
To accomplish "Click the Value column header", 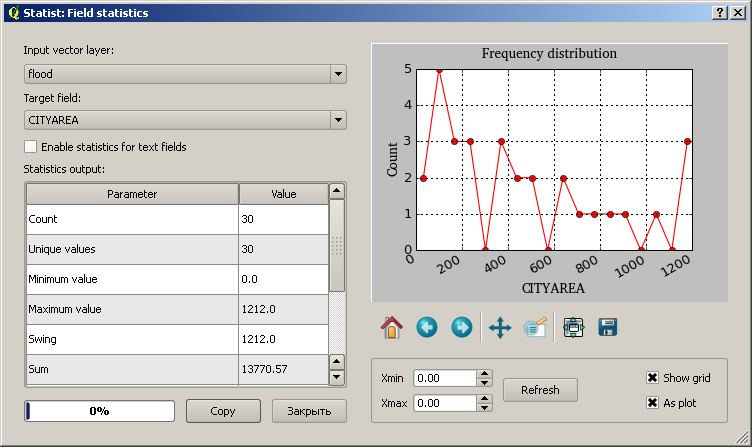I will [x=283, y=194].
